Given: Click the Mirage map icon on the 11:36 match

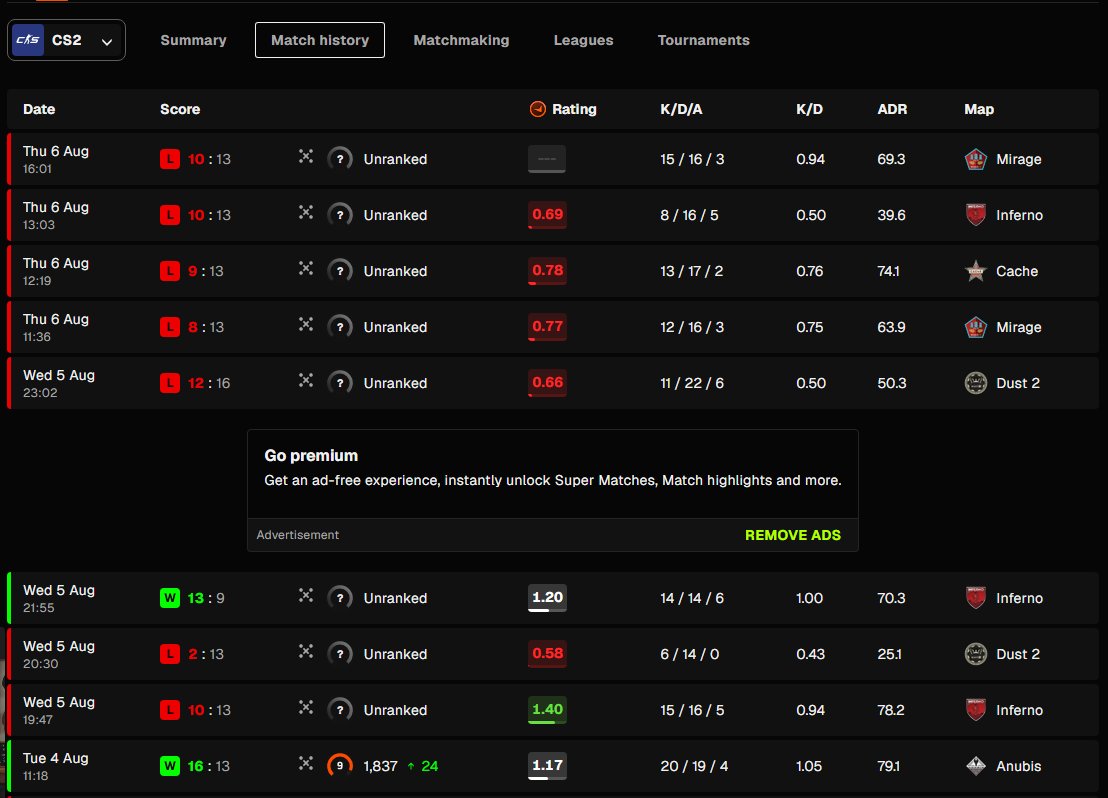Looking at the screenshot, I should (976, 327).
